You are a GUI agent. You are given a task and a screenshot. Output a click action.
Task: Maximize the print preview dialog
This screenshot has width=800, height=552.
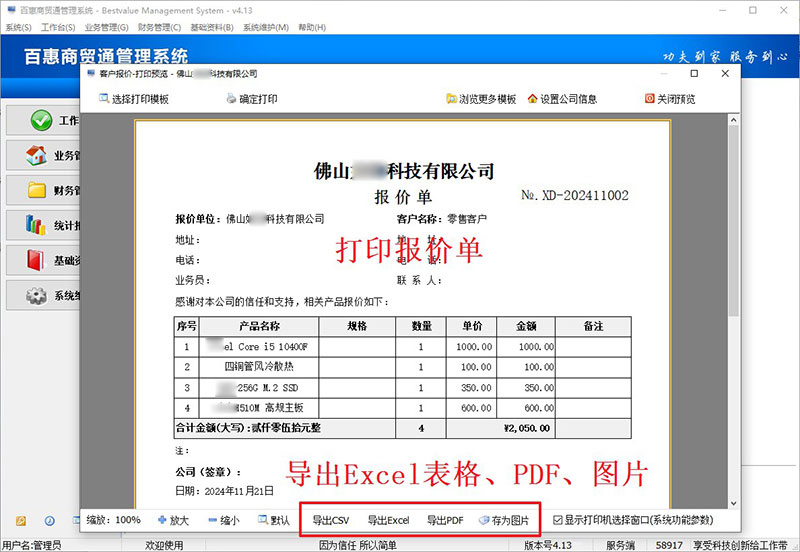(694, 73)
